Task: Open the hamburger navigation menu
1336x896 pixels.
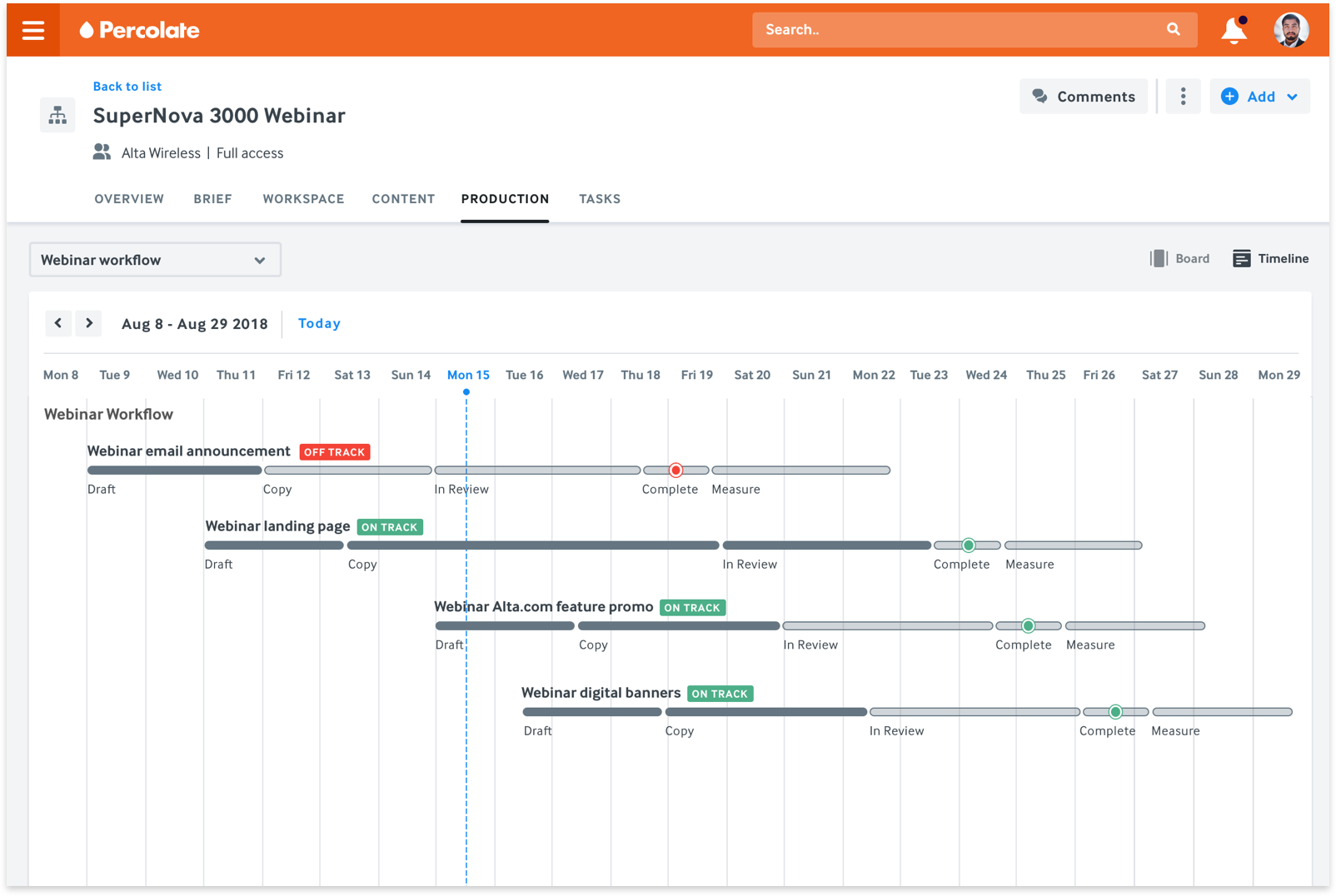Action: 33,30
